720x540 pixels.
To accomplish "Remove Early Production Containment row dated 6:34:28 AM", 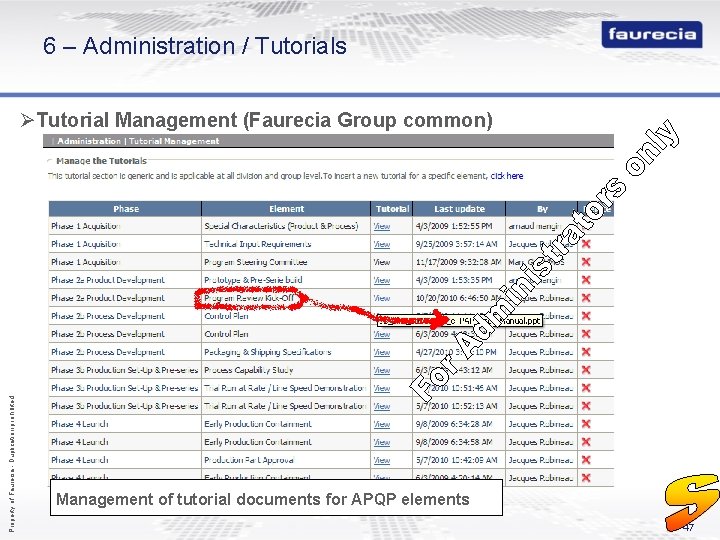I will pos(586,423).
